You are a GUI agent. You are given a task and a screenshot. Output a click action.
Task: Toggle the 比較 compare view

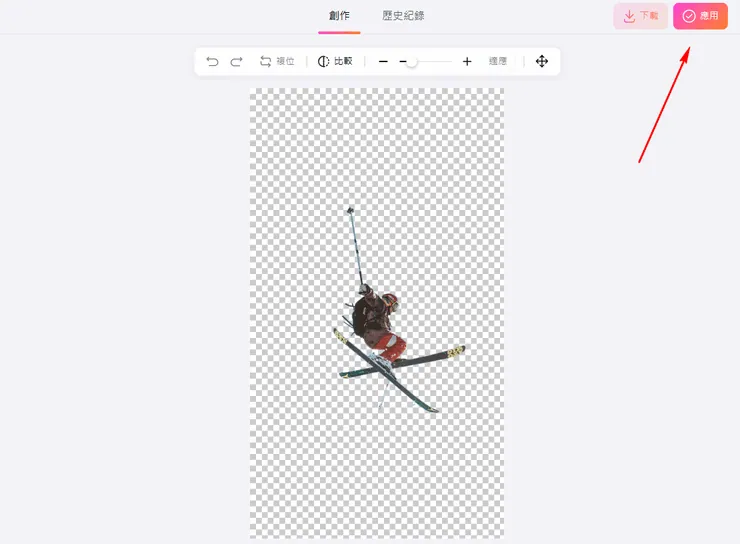point(335,61)
